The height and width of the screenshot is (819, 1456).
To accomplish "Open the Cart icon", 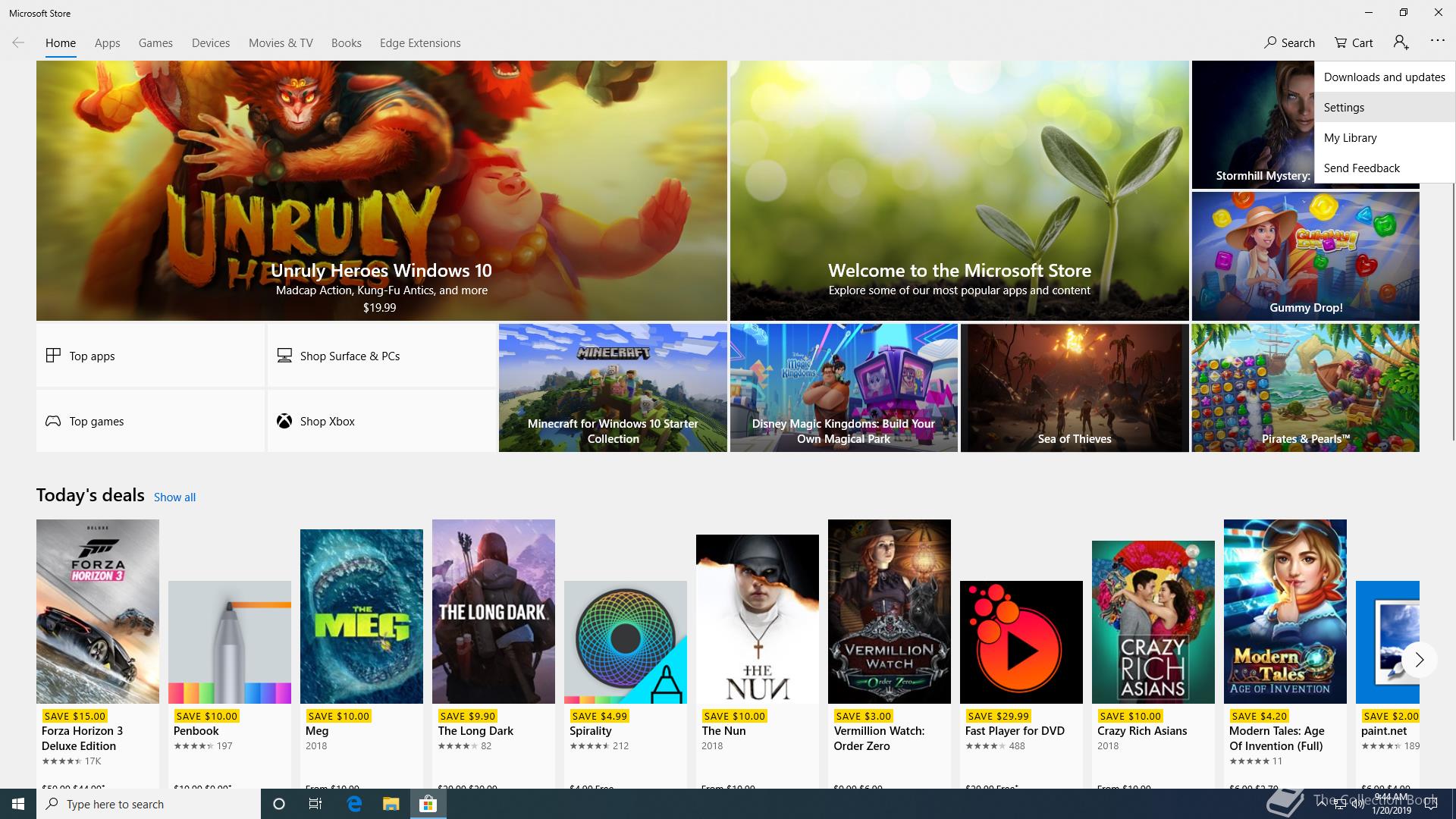I will point(1341,42).
